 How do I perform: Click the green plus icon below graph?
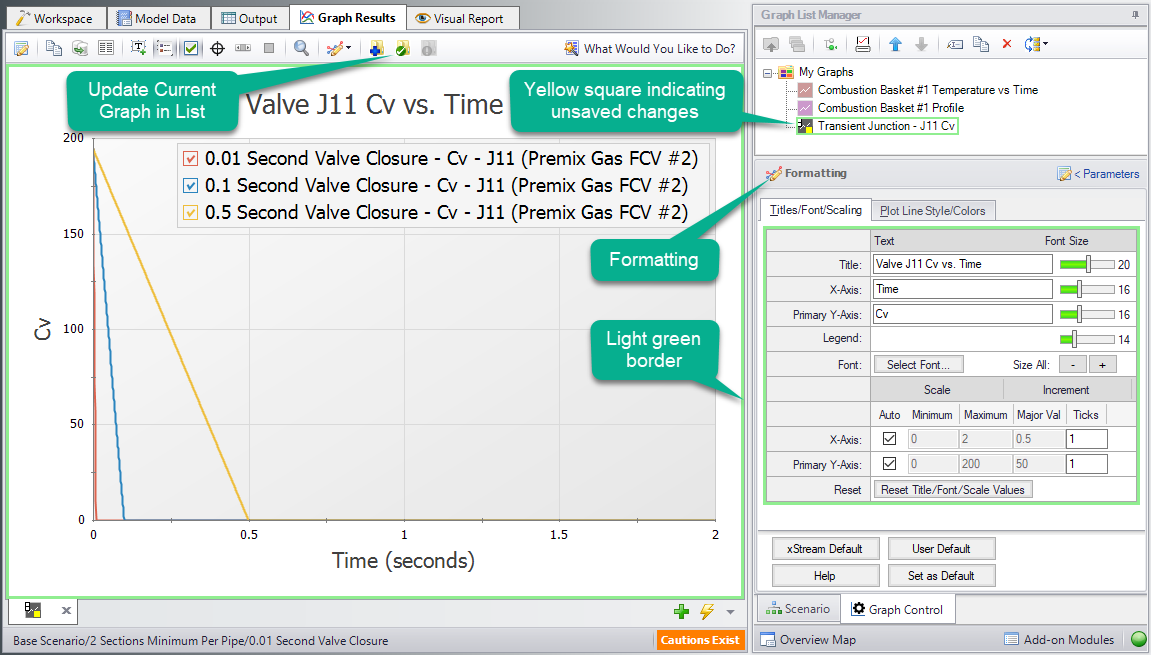[682, 611]
